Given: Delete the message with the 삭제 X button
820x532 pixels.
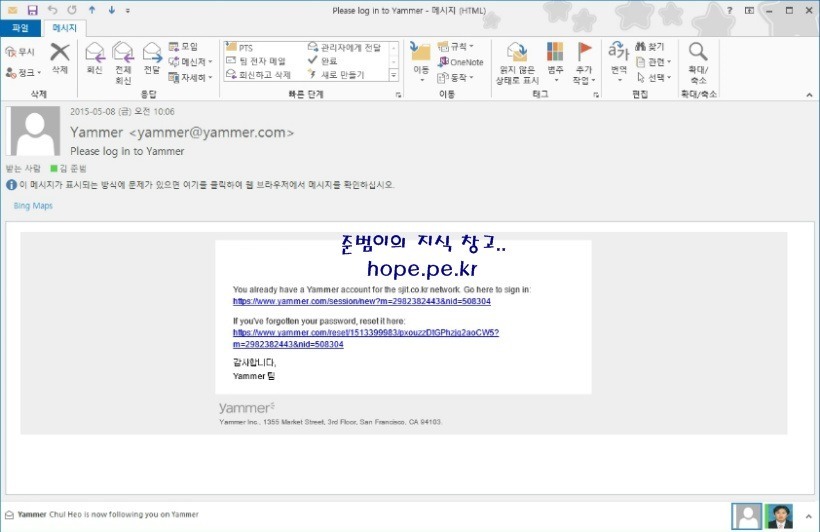Looking at the screenshot, I should click(60, 58).
